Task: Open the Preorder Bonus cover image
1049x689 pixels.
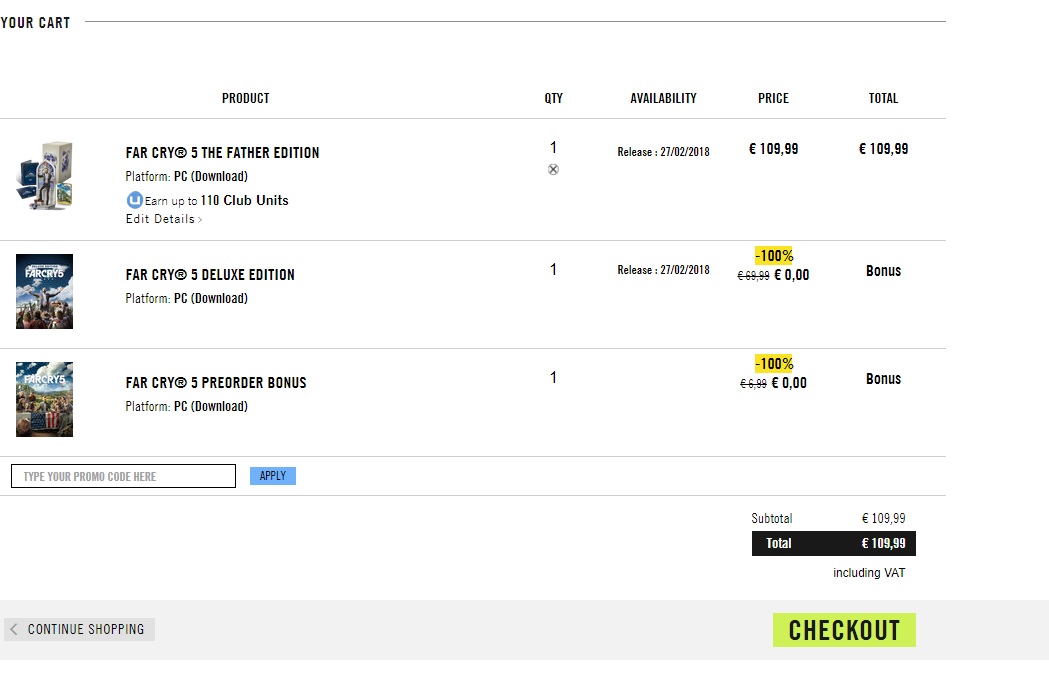Action: pos(44,399)
